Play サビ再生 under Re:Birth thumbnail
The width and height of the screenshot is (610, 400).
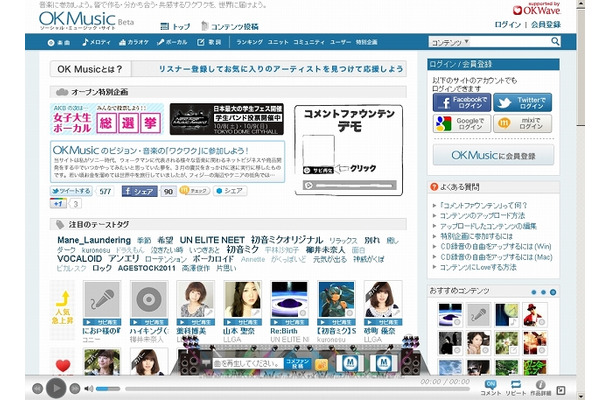pyautogui.click(x=289, y=322)
